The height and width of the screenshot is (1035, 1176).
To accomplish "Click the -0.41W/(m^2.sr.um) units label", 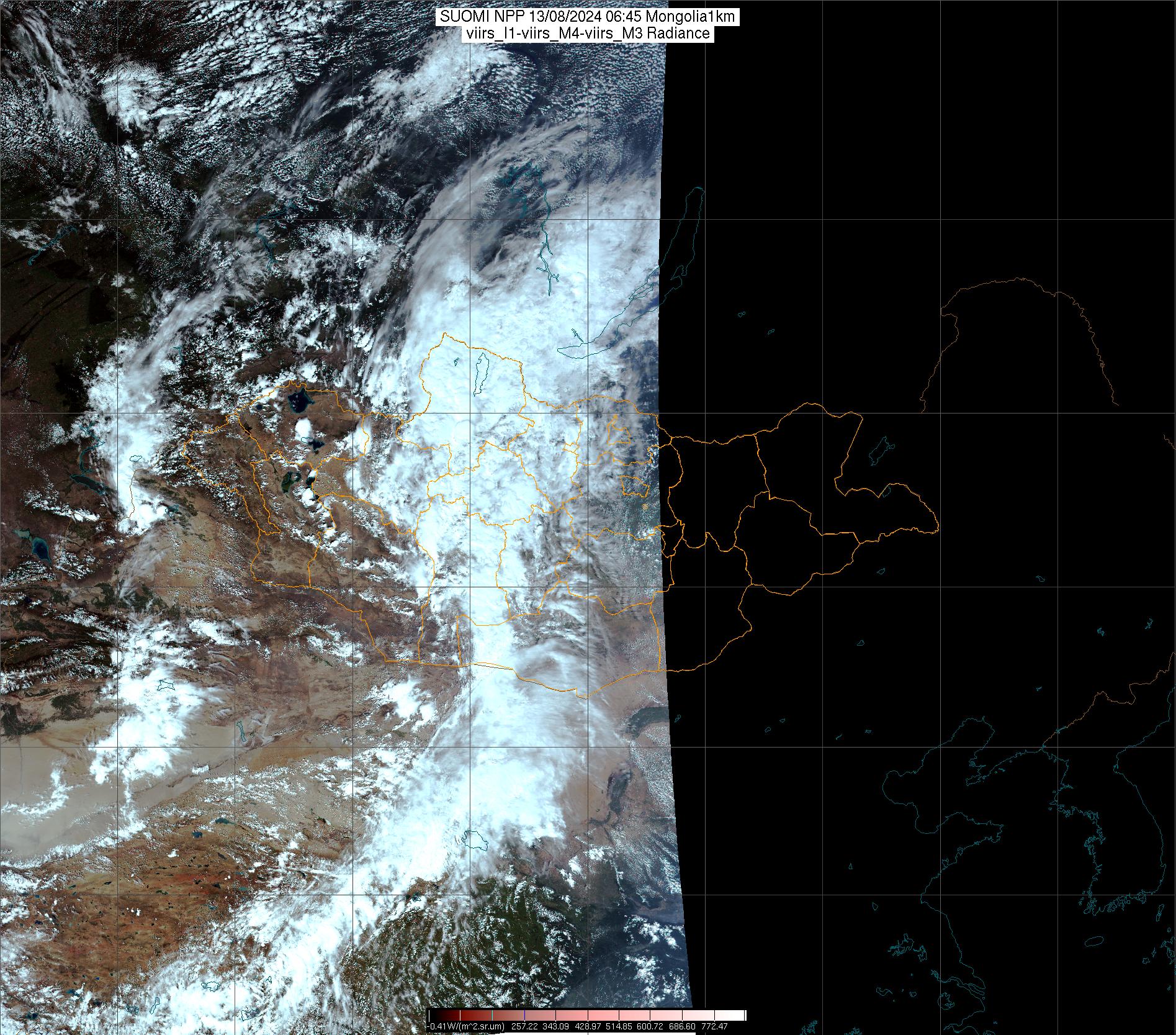I will [x=465, y=1027].
